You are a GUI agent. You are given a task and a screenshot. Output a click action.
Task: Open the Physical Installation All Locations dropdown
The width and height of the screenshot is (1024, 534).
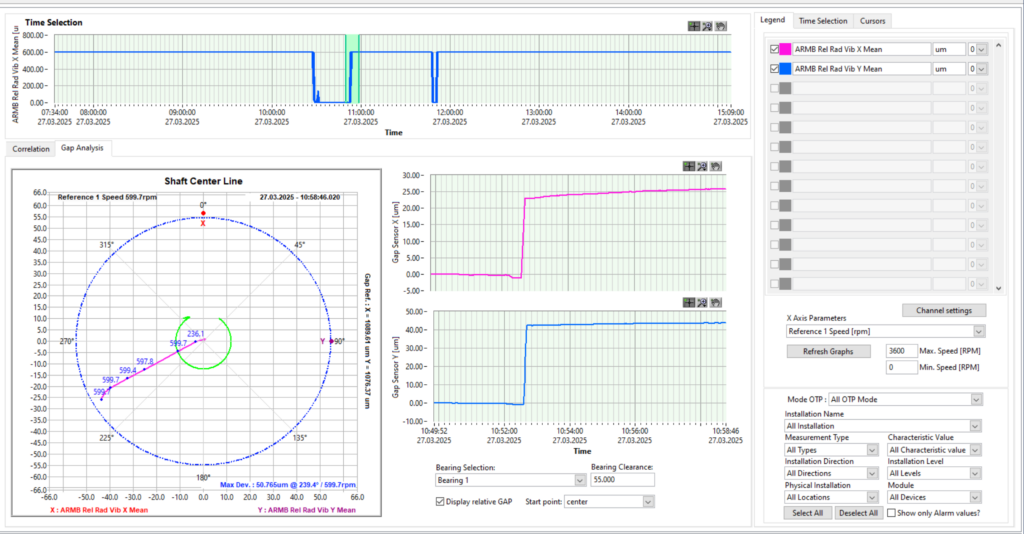click(831, 497)
